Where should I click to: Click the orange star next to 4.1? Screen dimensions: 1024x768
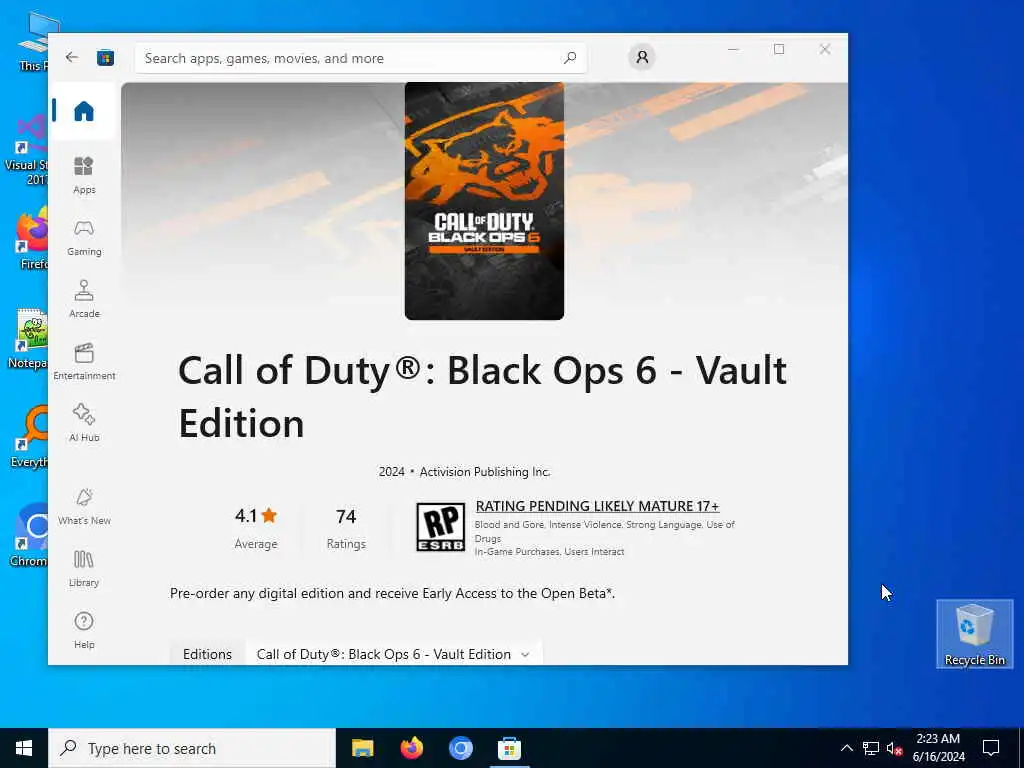[269, 515]
